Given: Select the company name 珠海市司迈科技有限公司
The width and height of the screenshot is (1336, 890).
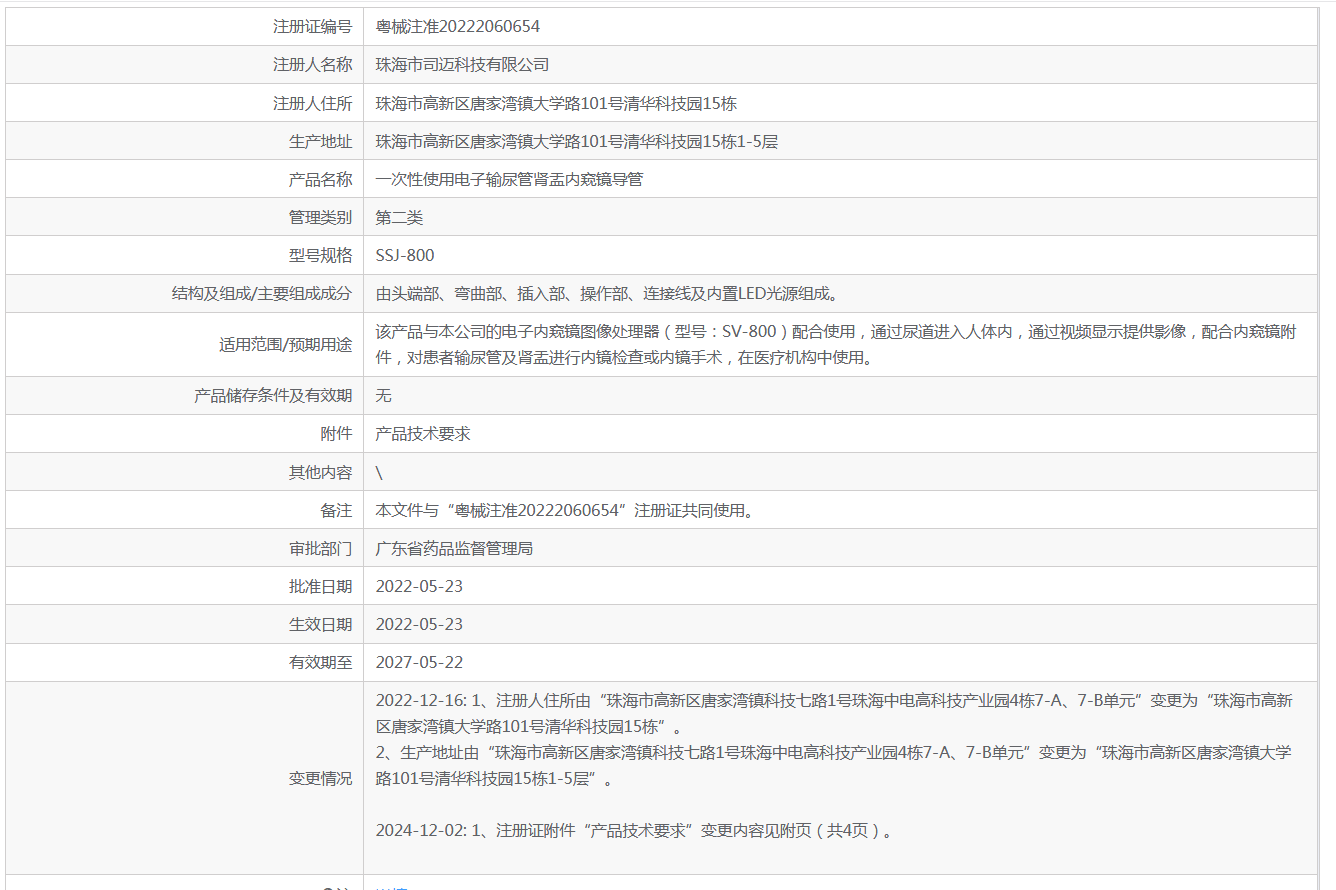Looking at the screenshot, I should 463,65.
